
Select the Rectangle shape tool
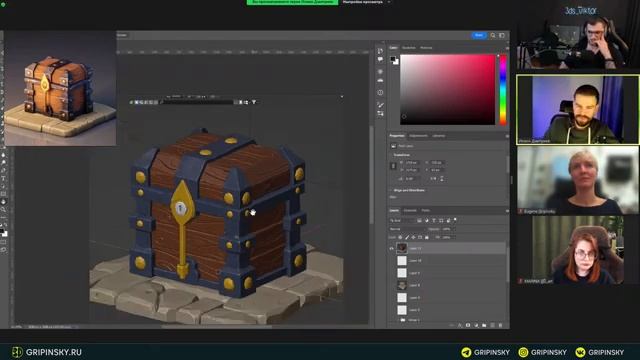[x=3, y=194]
